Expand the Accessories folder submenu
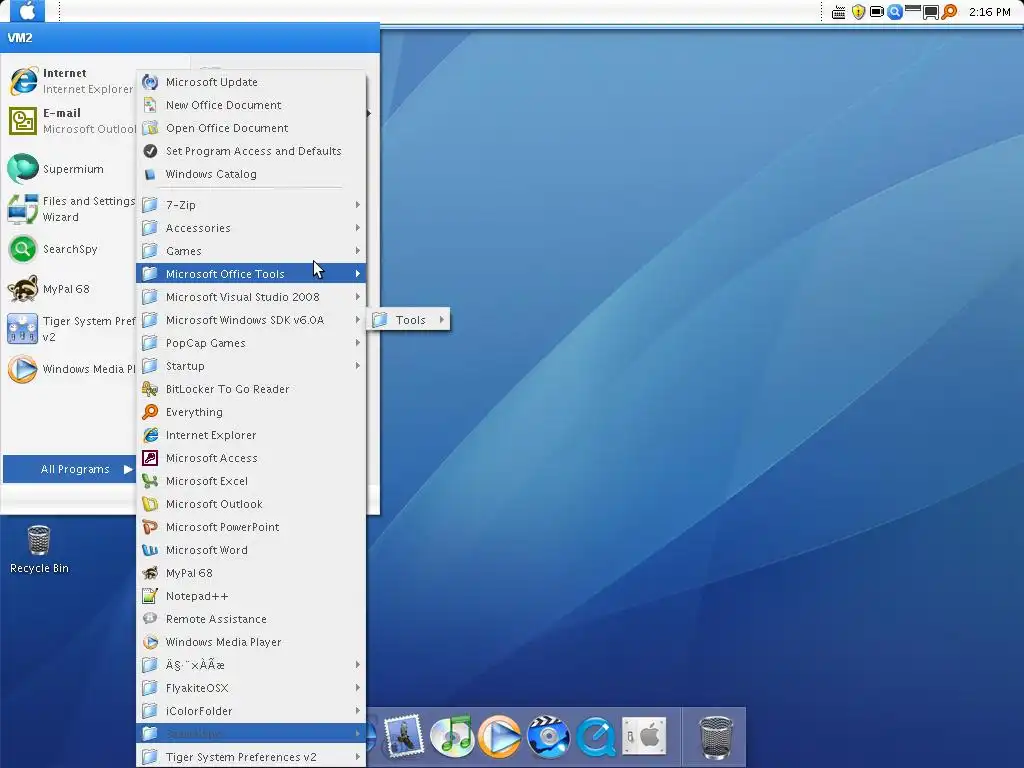 [x=251, y=228]
